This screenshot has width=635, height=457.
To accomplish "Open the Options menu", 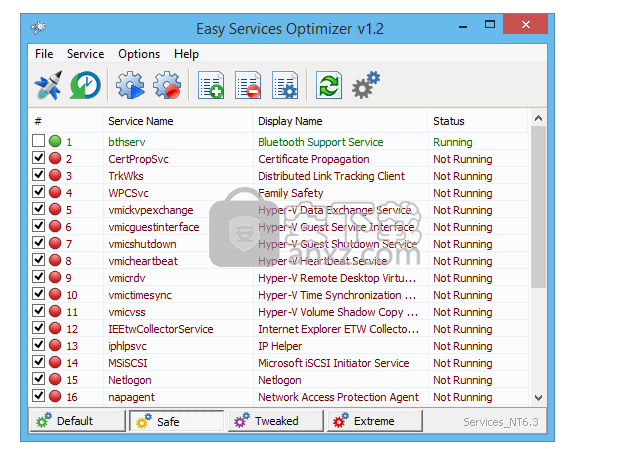I will point(139,54).
